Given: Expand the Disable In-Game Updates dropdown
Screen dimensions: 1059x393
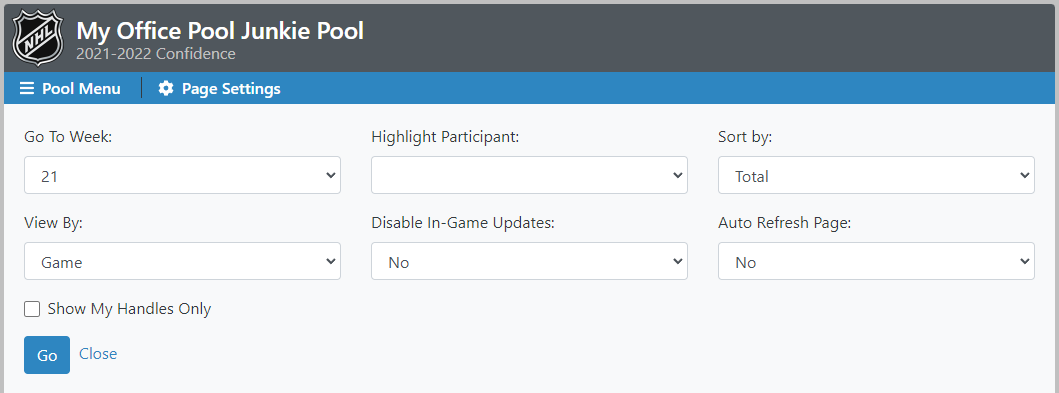Looking at the screenshot, I should (x=530, y=261).
